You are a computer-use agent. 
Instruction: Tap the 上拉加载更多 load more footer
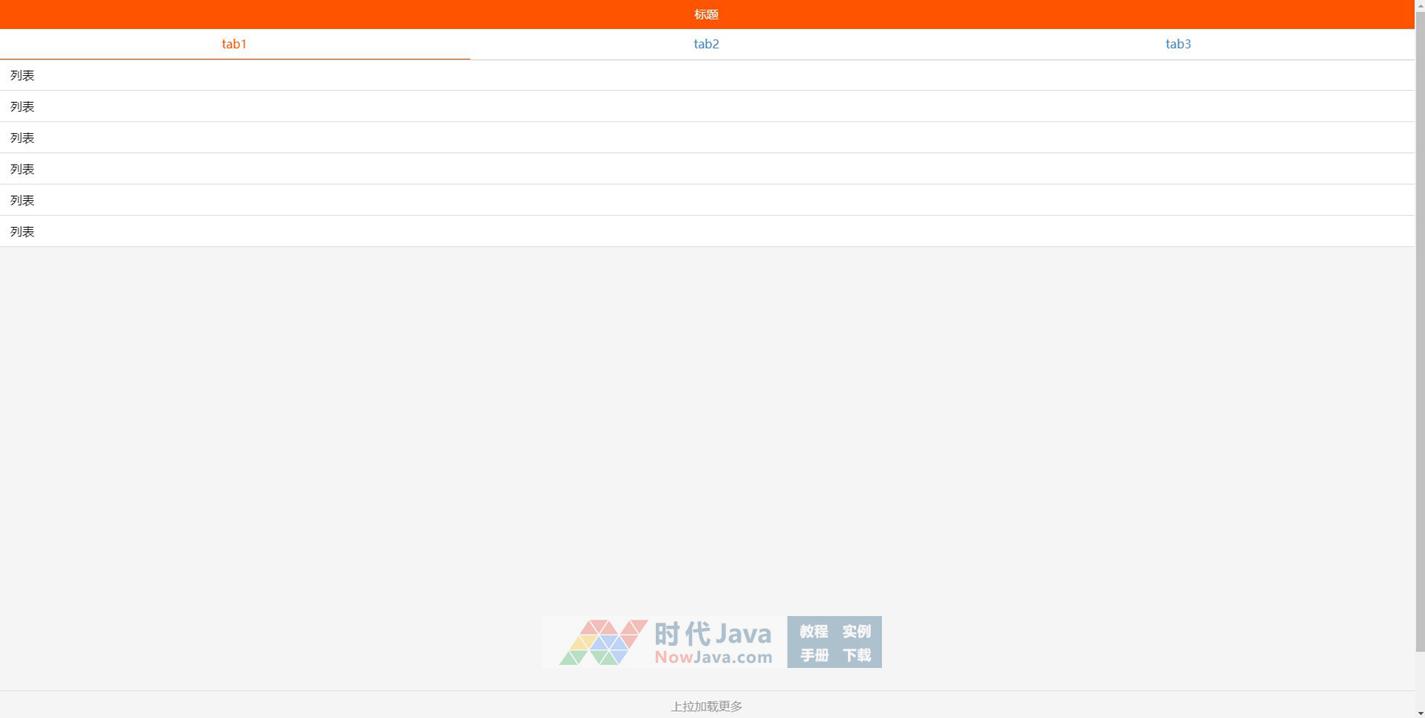706,706
